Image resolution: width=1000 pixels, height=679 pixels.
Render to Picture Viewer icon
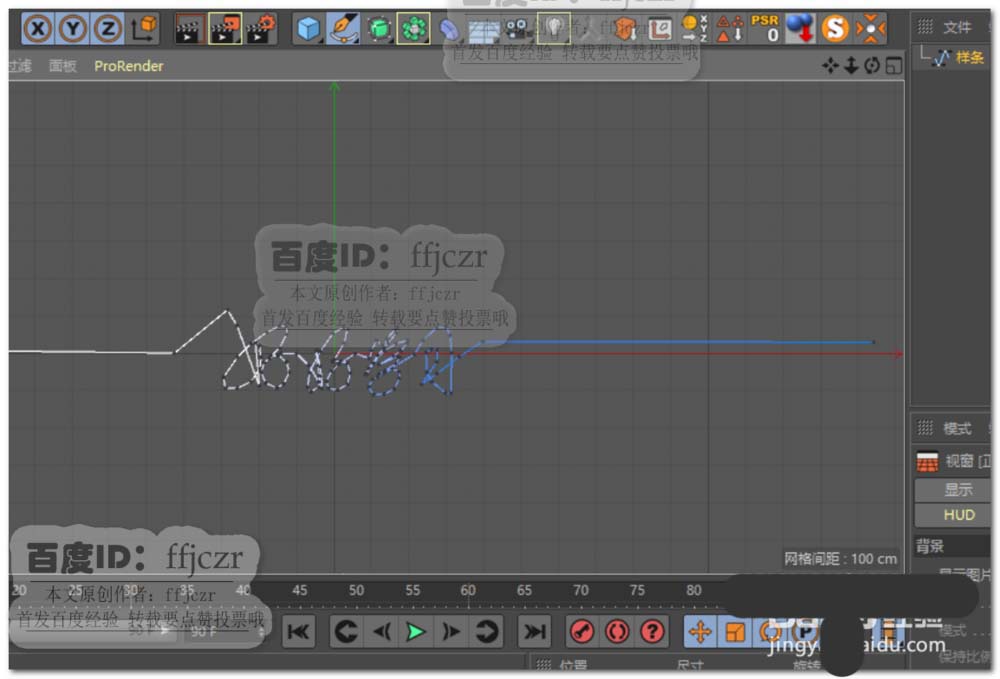tap(224, 29)
